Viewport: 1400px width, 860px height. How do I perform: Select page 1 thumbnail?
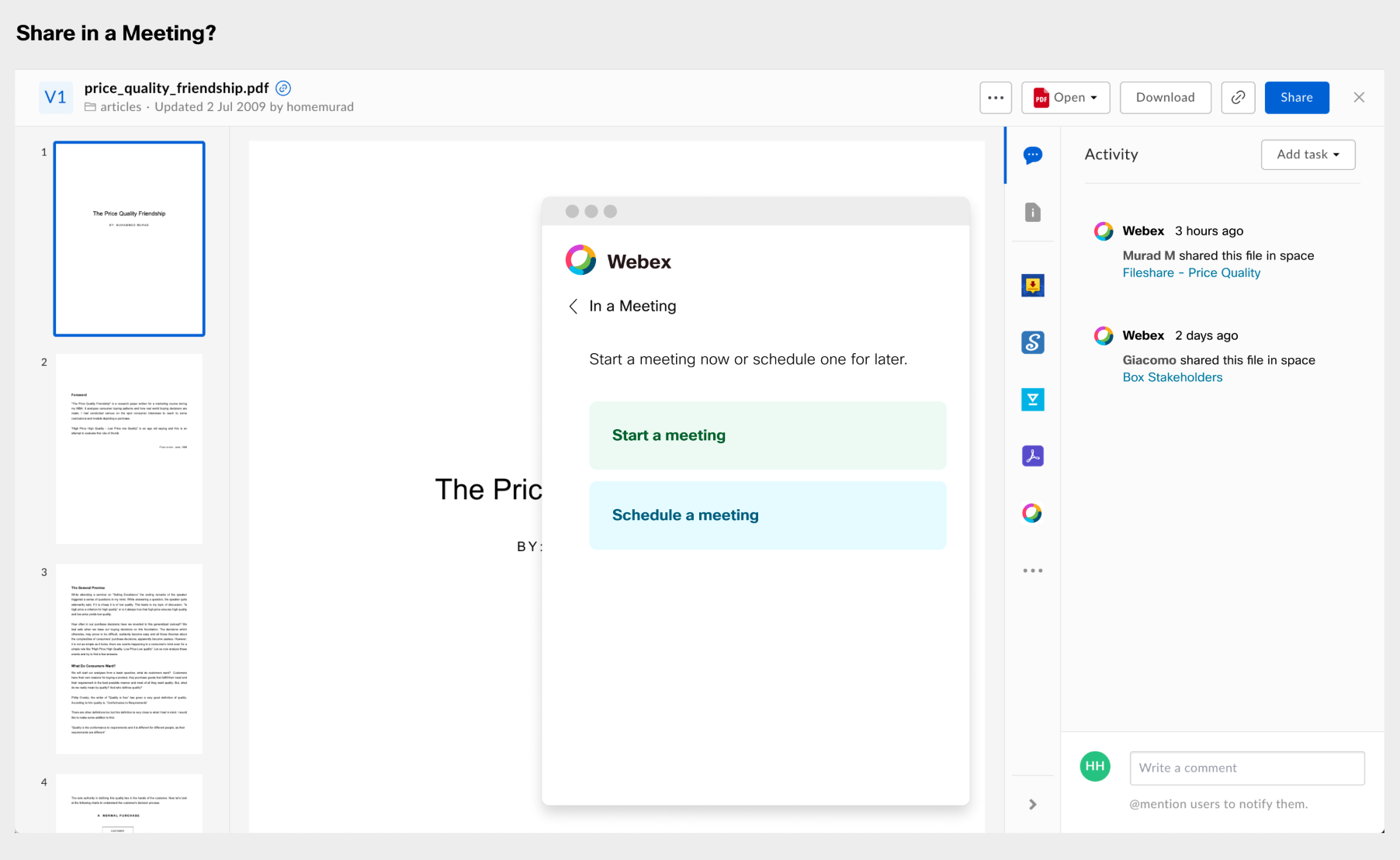click(x=129, y=238)
